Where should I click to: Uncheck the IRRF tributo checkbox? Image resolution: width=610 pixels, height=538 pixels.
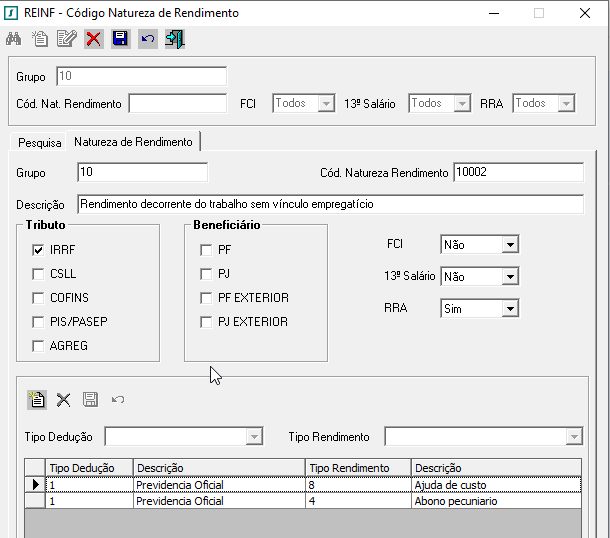coord(38,250)
